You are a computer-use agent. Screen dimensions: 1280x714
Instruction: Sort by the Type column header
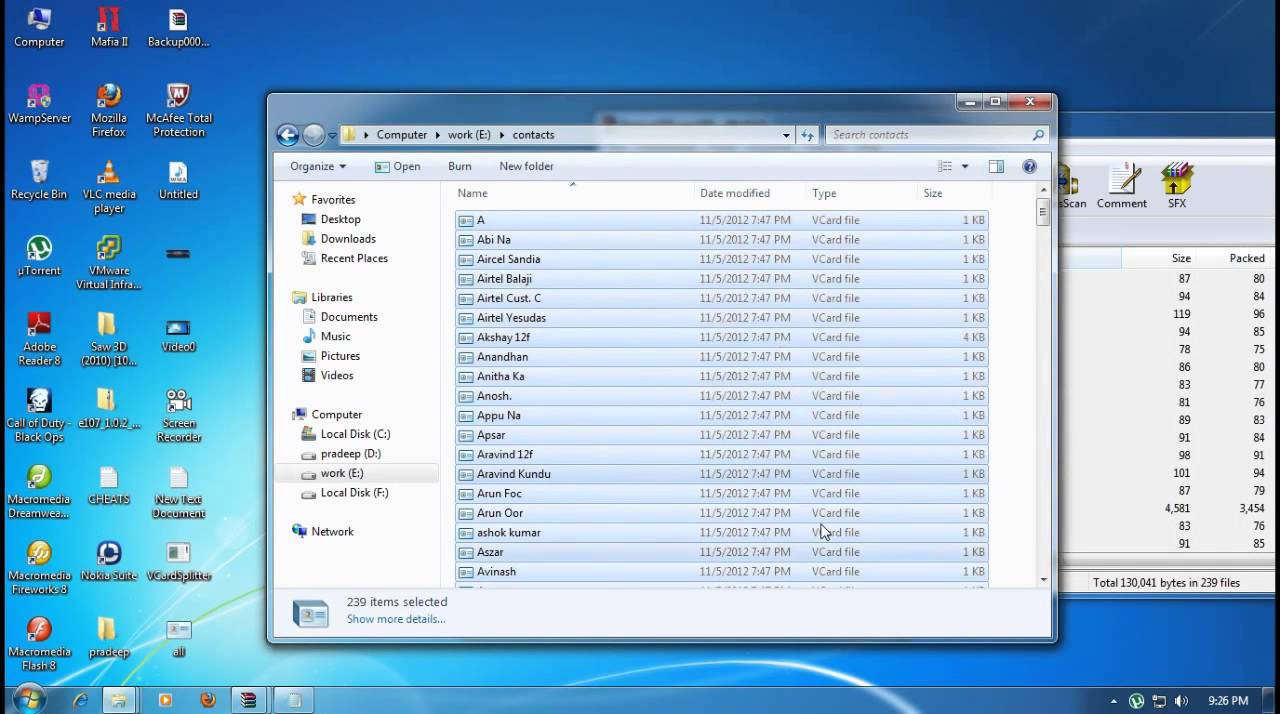pyautogui.click(x=861, y=193)
